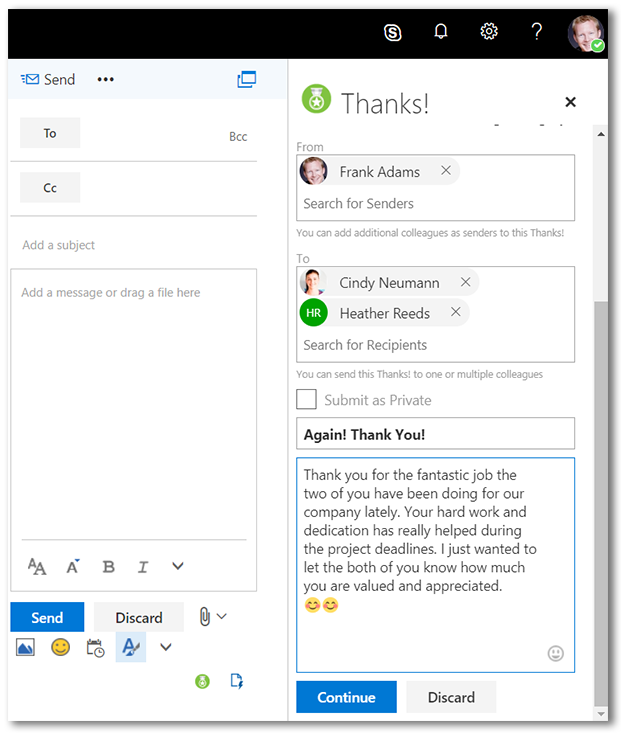
Task: Click the Search for Senders field
Action: (435, 204)
